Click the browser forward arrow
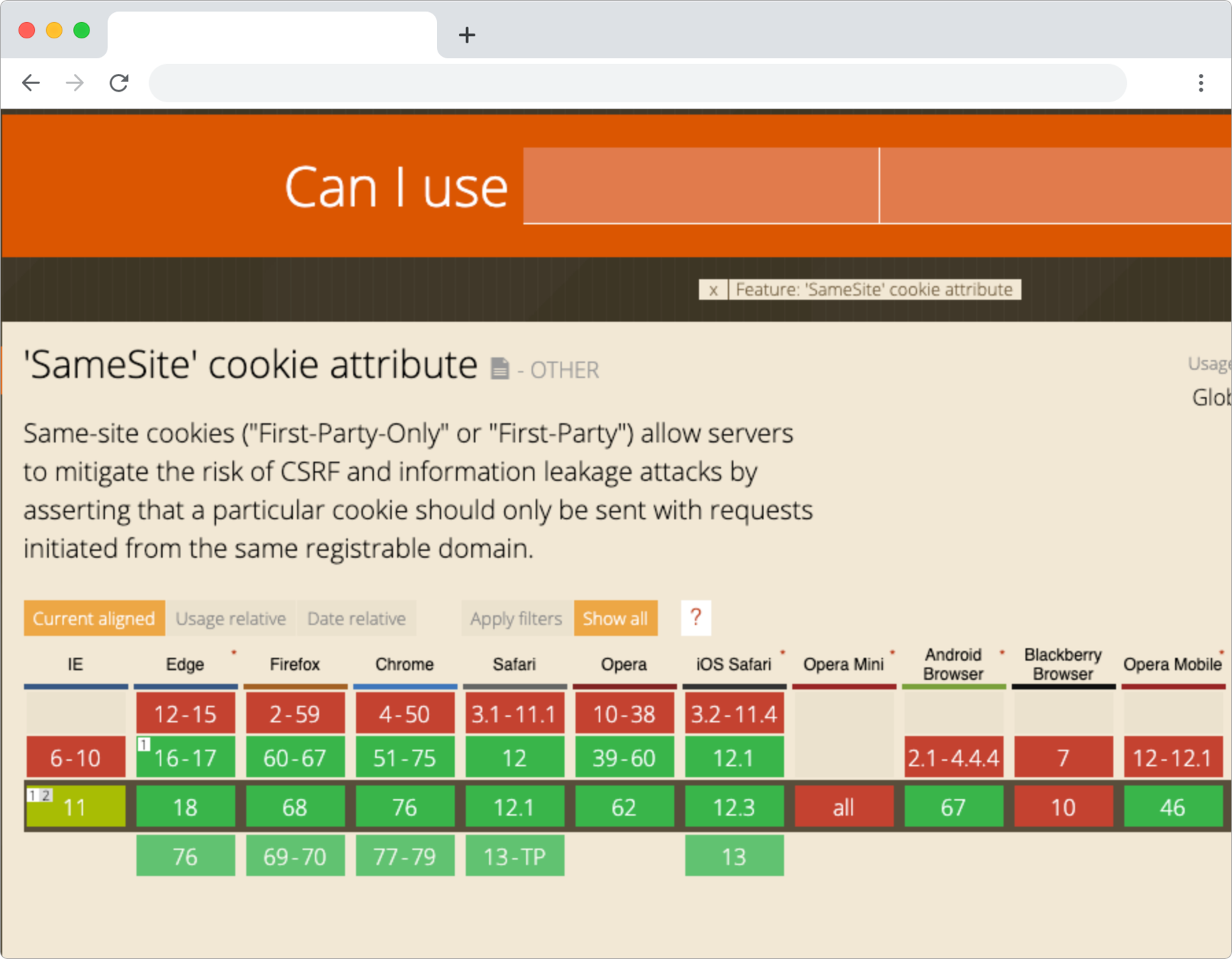This screenshot has height=959, width=1232. point(75,83)
